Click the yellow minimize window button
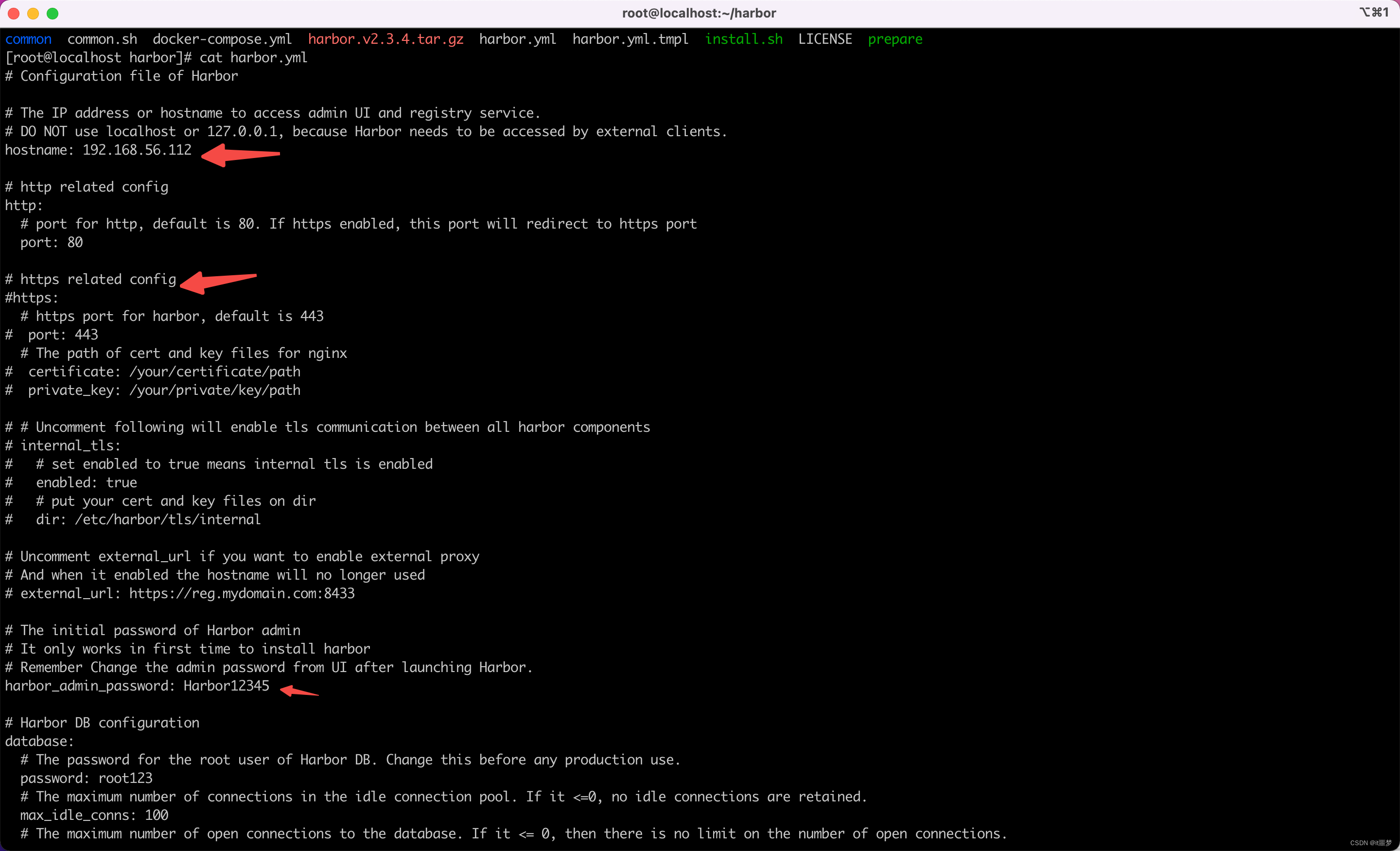Screen dimensions: 1400x851 33,13
